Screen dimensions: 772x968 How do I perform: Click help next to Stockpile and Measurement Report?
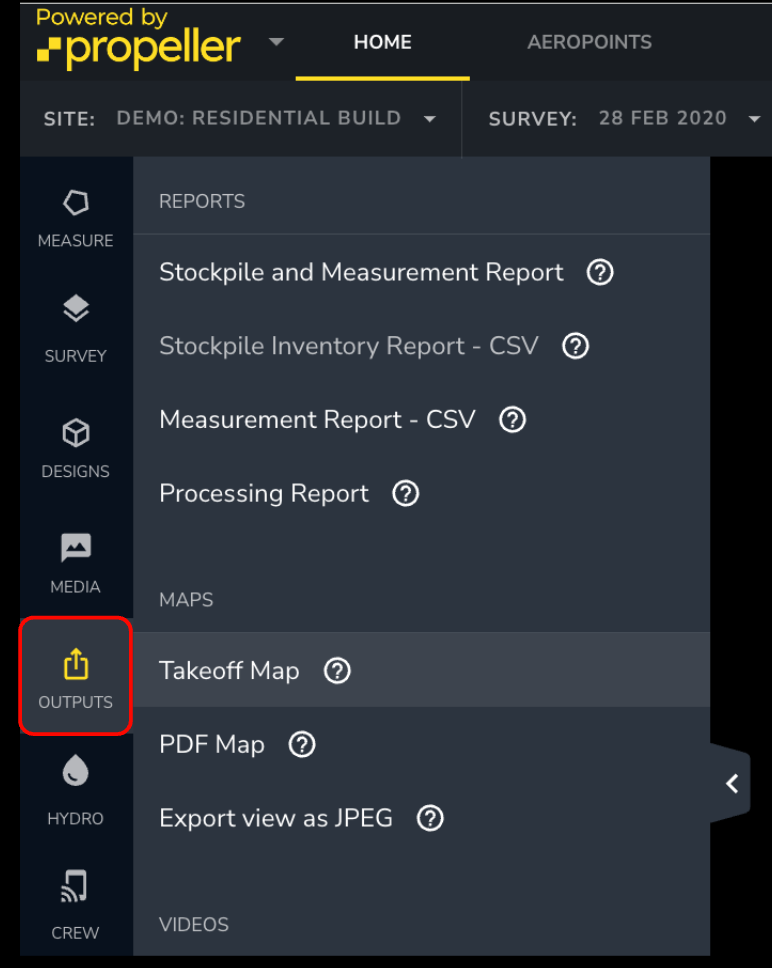(x=599, y=272)
